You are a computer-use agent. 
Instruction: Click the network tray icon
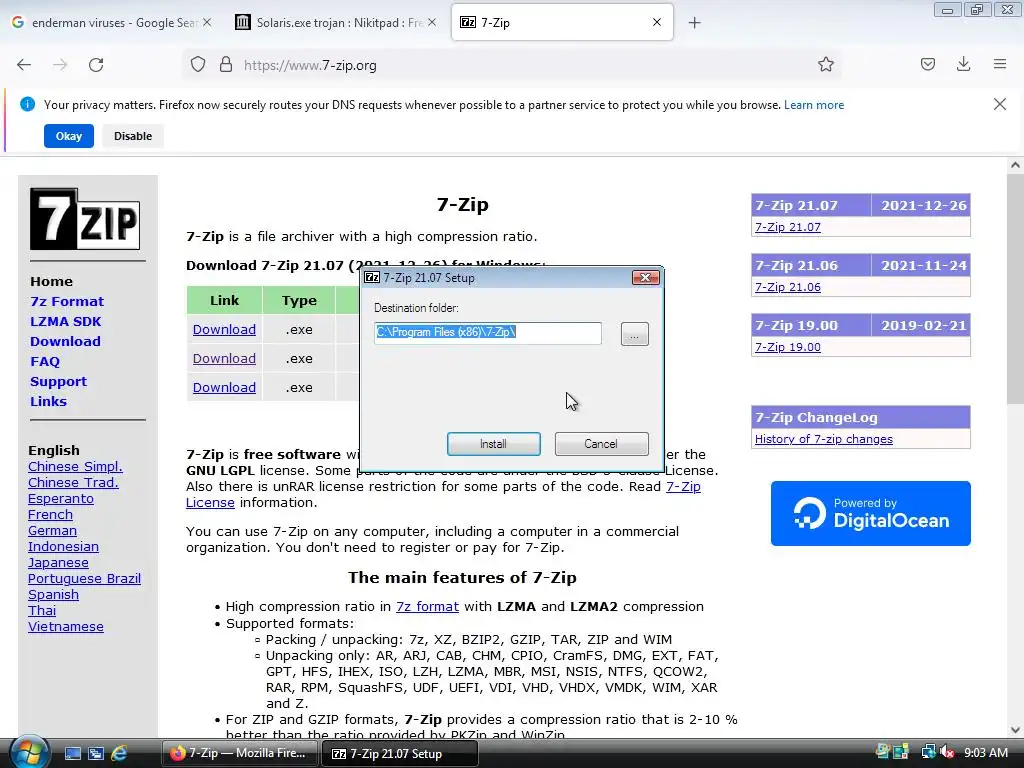[929, 753]
